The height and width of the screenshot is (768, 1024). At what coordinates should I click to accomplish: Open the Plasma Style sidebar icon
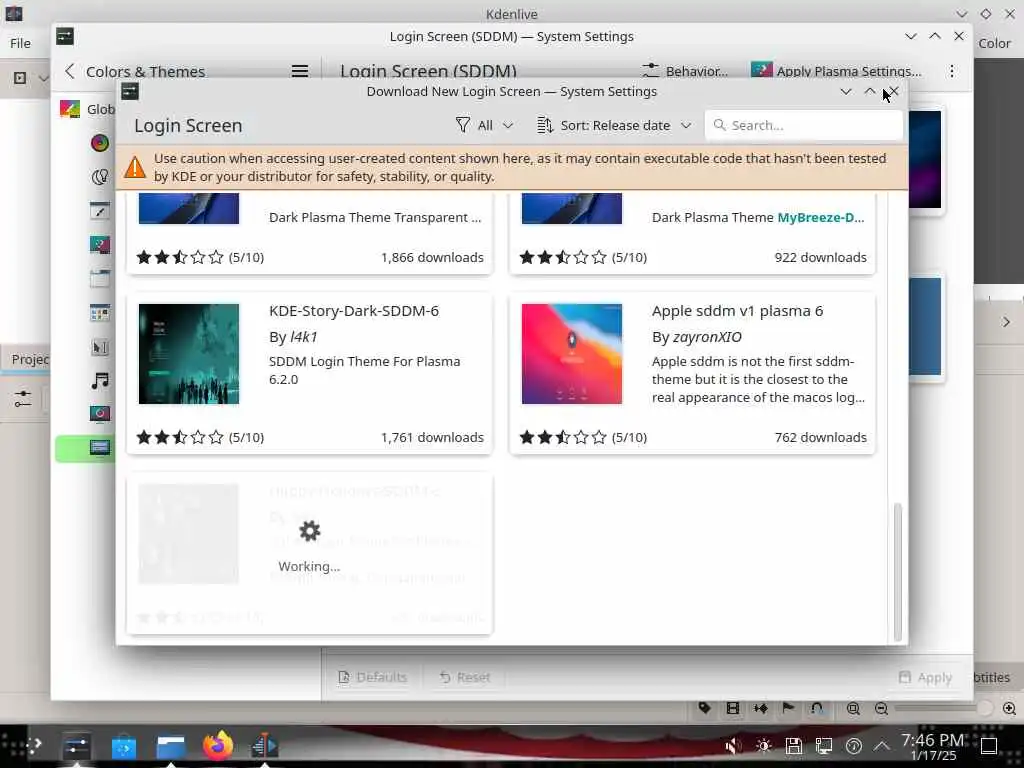(x=99, y=244)
